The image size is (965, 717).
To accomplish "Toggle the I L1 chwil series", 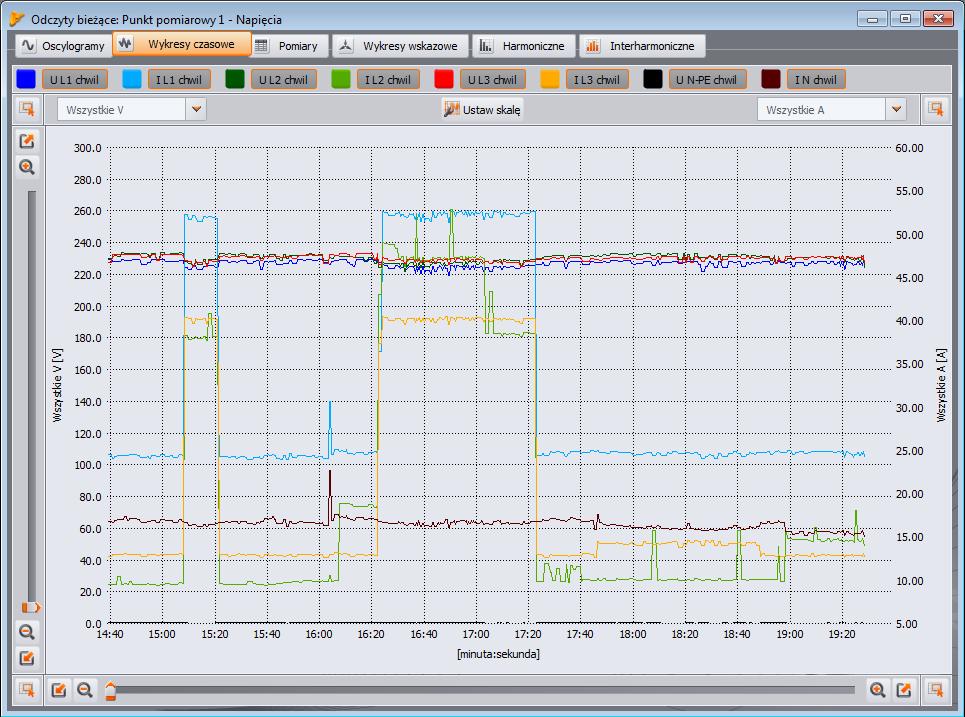I will click(178, 79).
